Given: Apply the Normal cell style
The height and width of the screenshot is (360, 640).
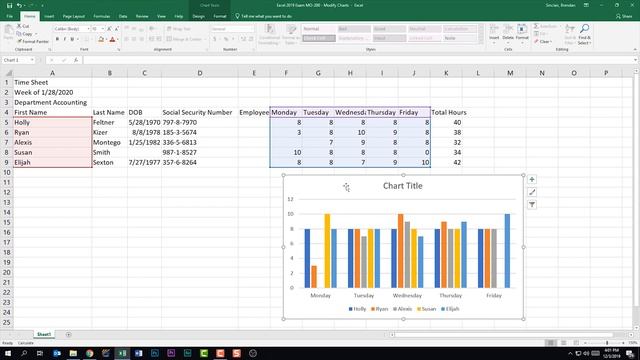Looking at the screenshot, I should pos(319,29).
